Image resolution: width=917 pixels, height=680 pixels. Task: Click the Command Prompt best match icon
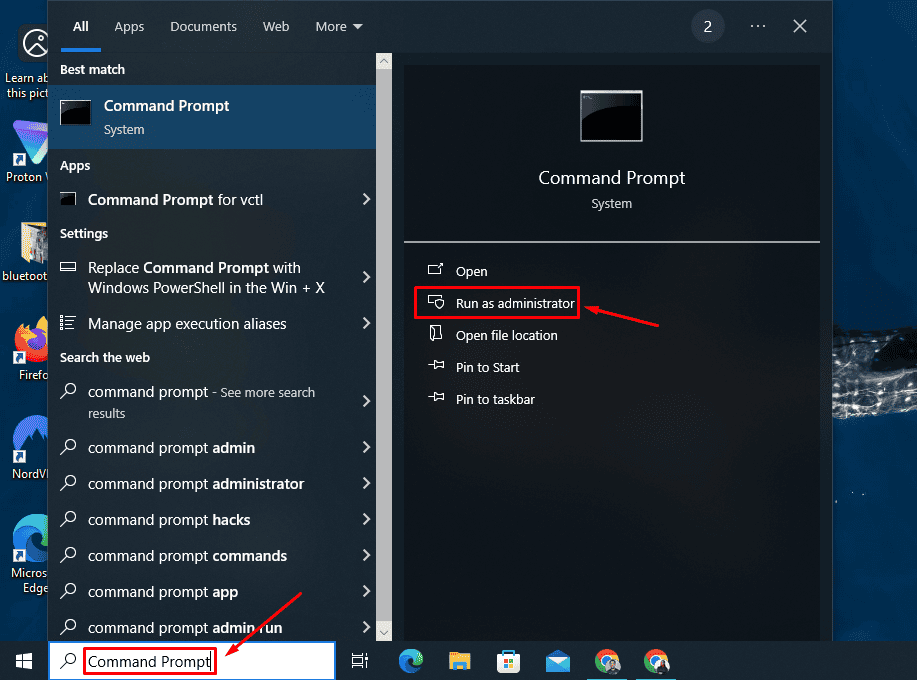point(75,112)
